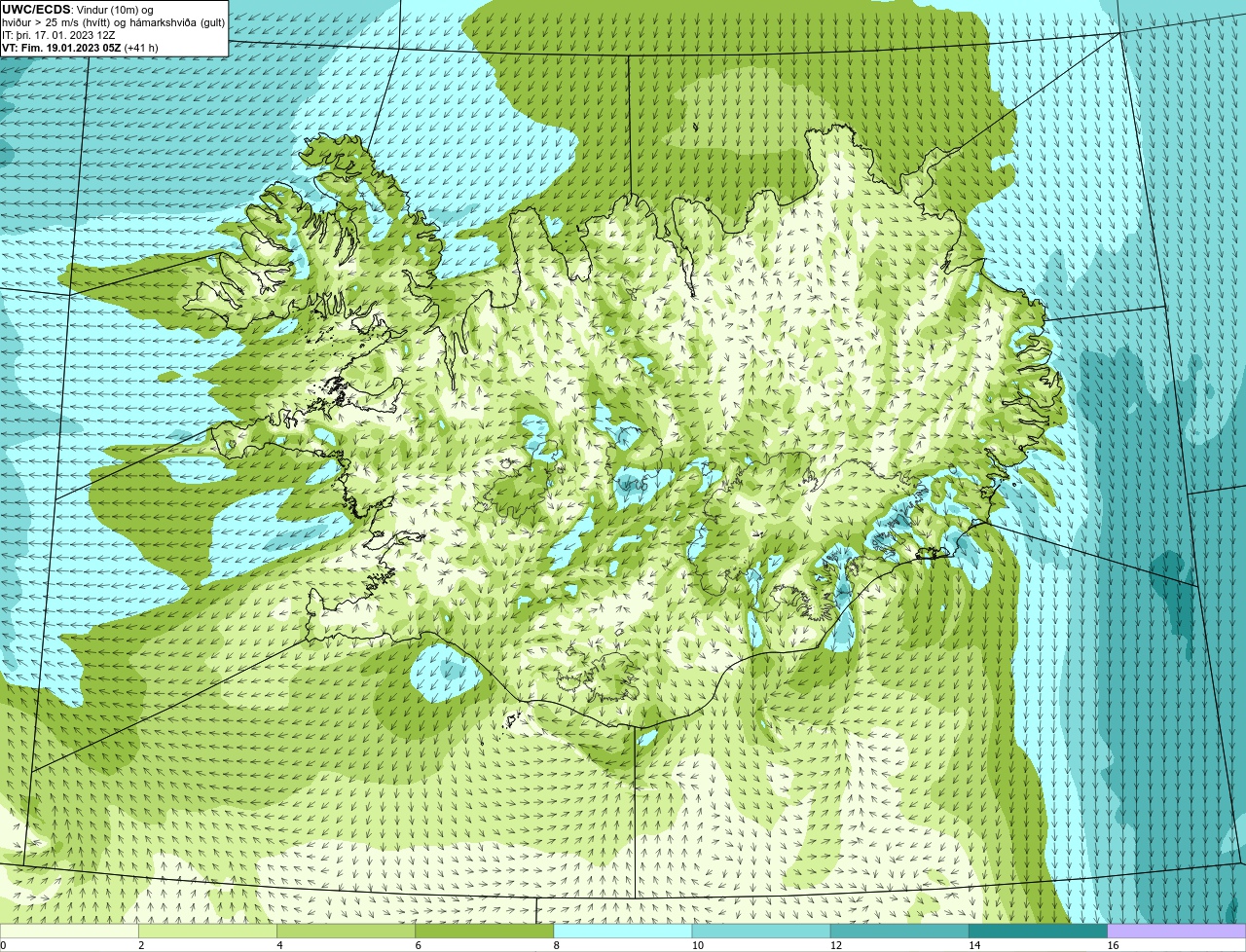Pick the 10–12 m/s turquoise legend swatch

[x=761, y=931]
